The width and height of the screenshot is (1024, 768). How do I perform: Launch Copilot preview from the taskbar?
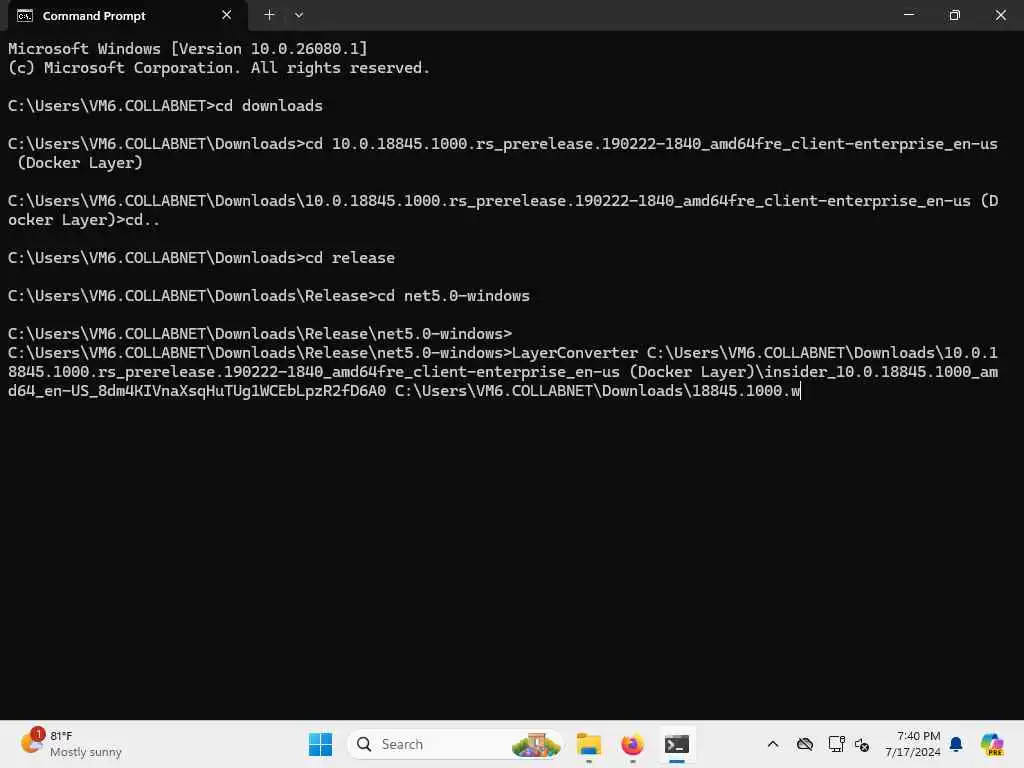(x=992, y=744)
